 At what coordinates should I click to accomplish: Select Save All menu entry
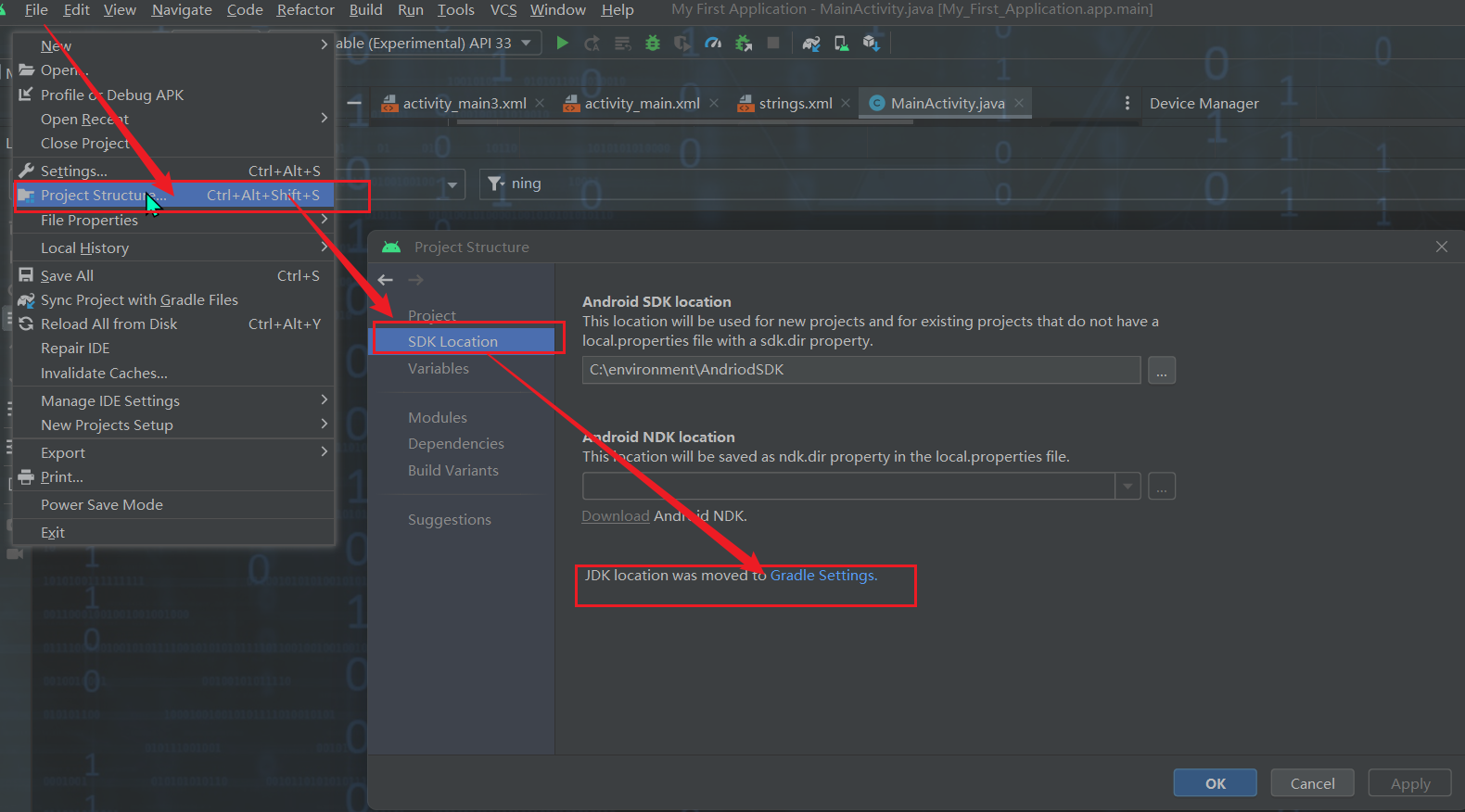[x=172, y=275]
